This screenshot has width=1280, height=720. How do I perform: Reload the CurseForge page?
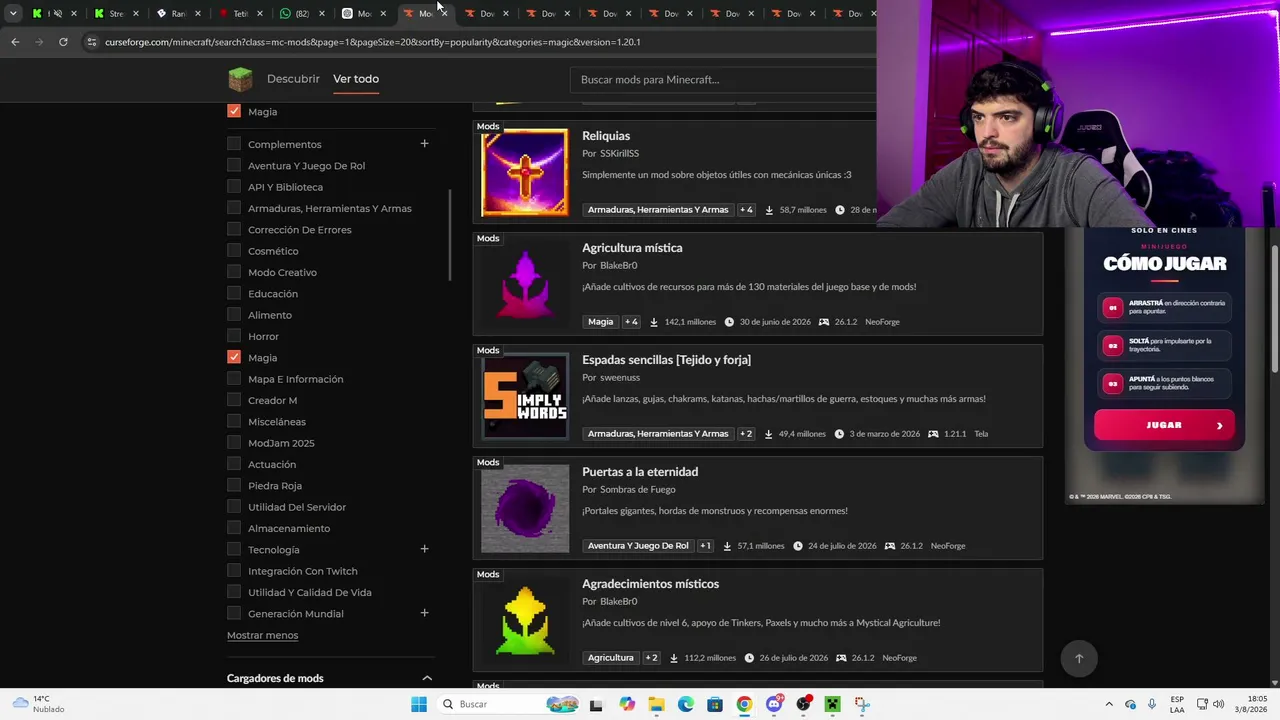63,42
